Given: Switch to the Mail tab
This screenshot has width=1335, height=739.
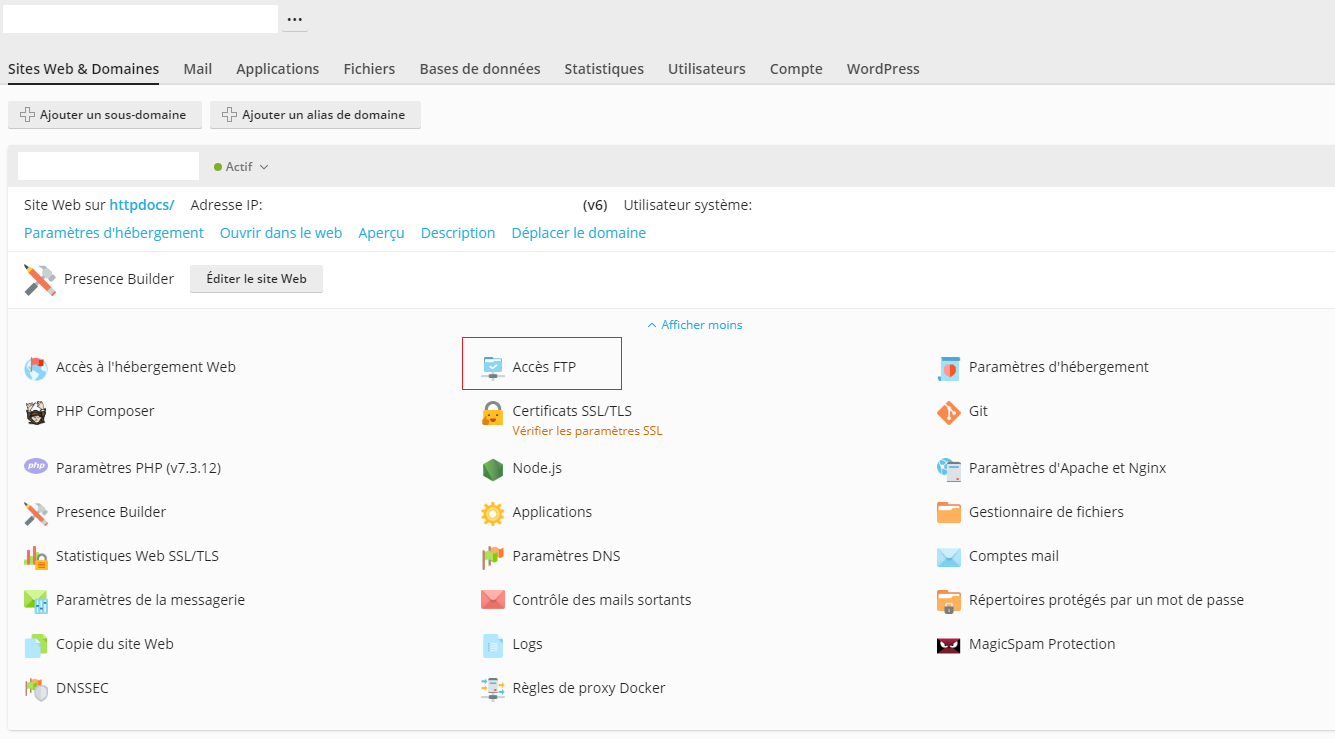Looking at the screenshot, I should point(198,69).
